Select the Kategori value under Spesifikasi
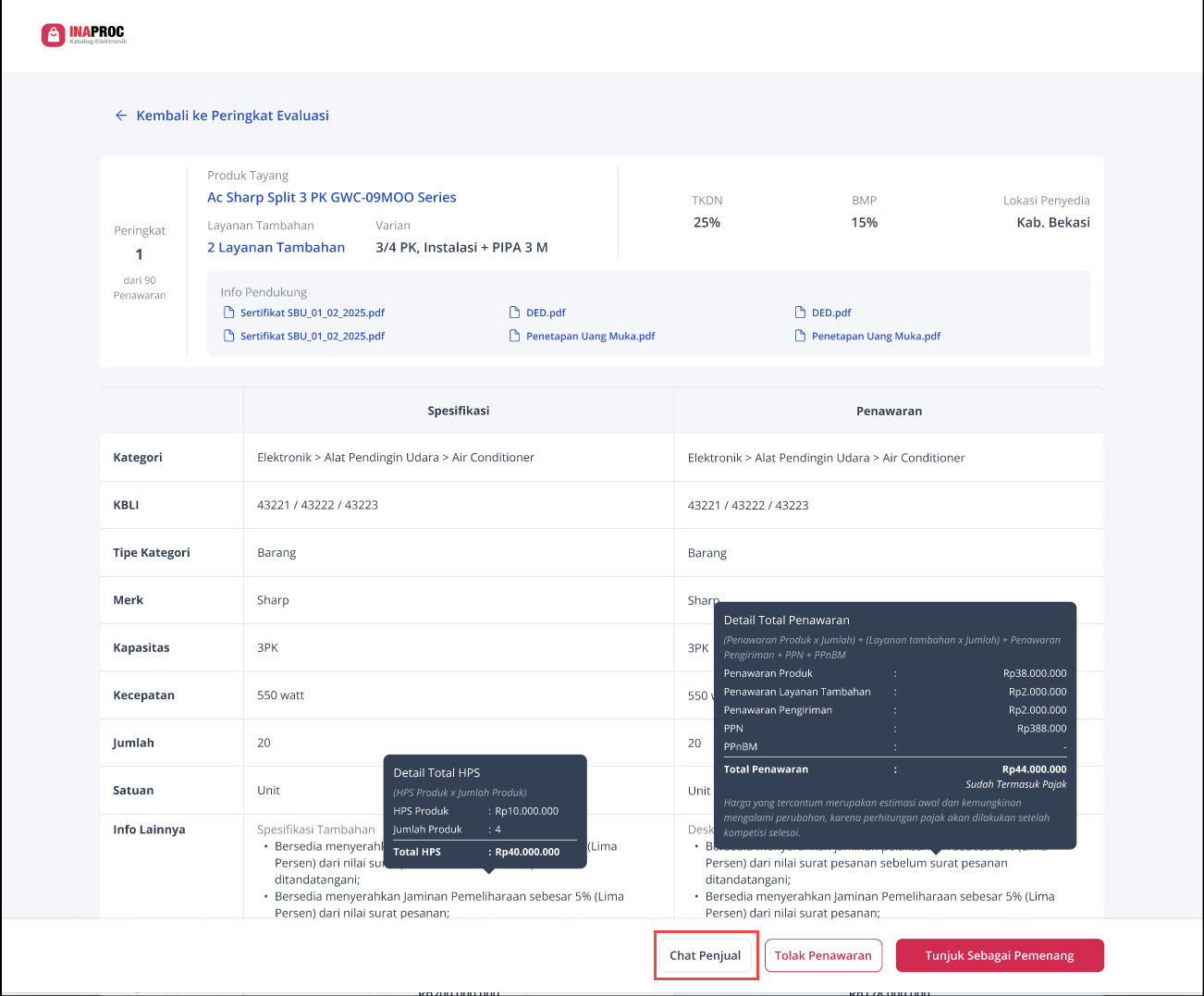The height and width of the screenshot is (996, 1204). click(396, 458)
